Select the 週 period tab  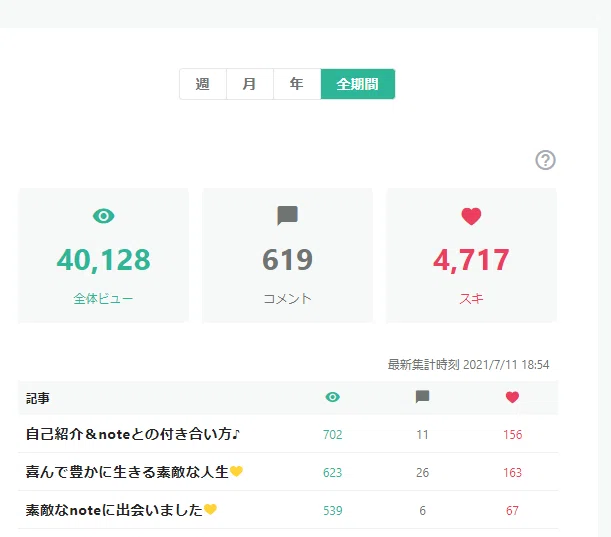pyautogui.click(x=203, y=84)
